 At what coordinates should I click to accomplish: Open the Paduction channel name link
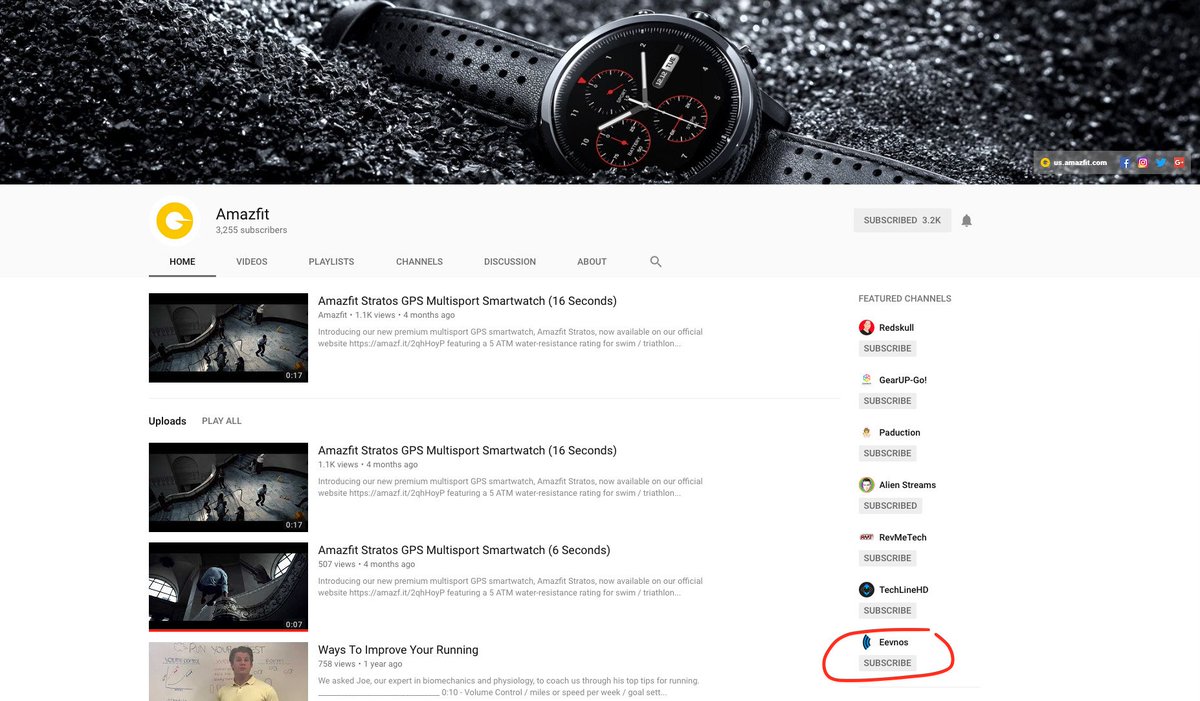(899, 433)
